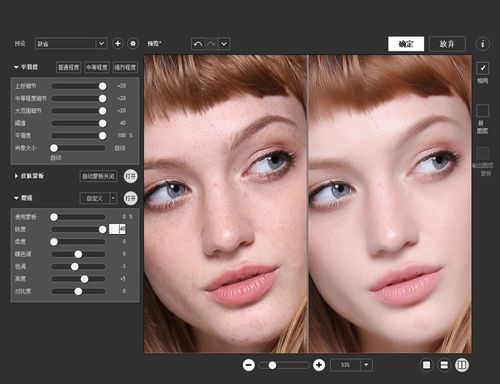Apply the 中等程度 medium smoothing preset
500x384 pixels.
tap(97, 67)
